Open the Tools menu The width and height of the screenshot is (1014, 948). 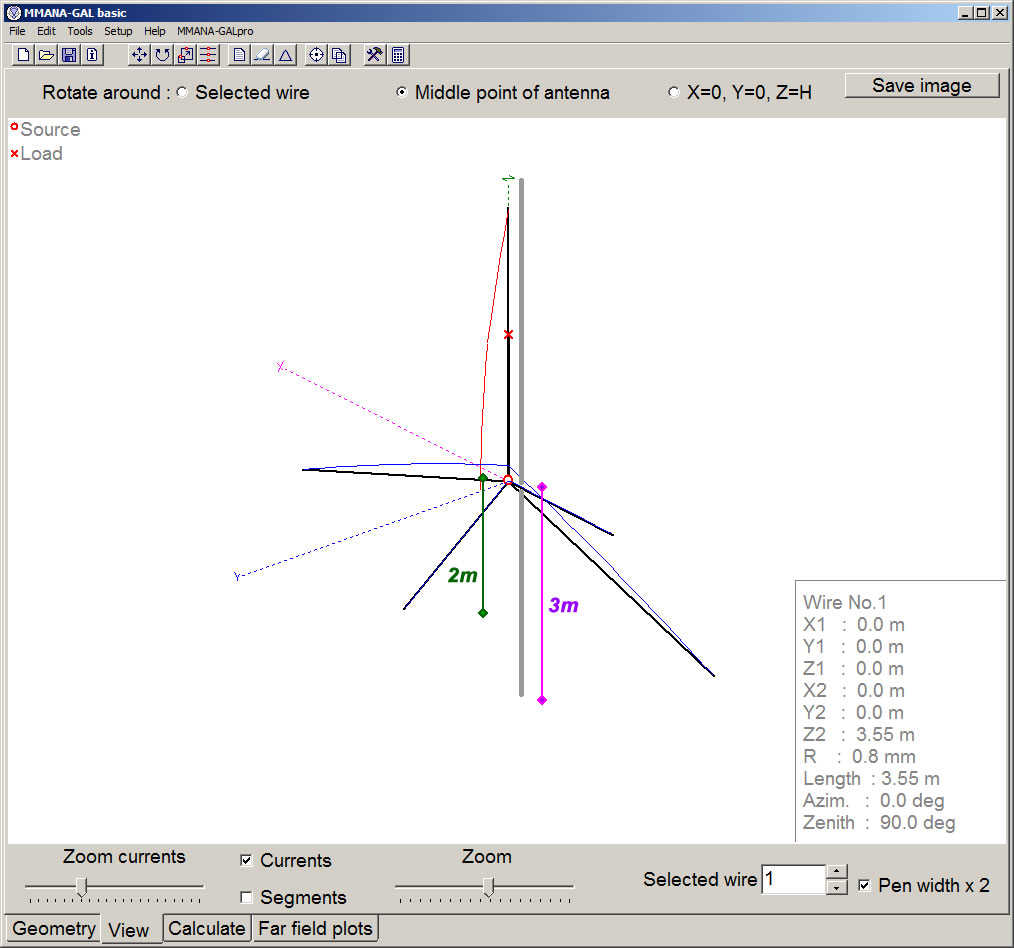pyautogui.click(x=80, y=31)
